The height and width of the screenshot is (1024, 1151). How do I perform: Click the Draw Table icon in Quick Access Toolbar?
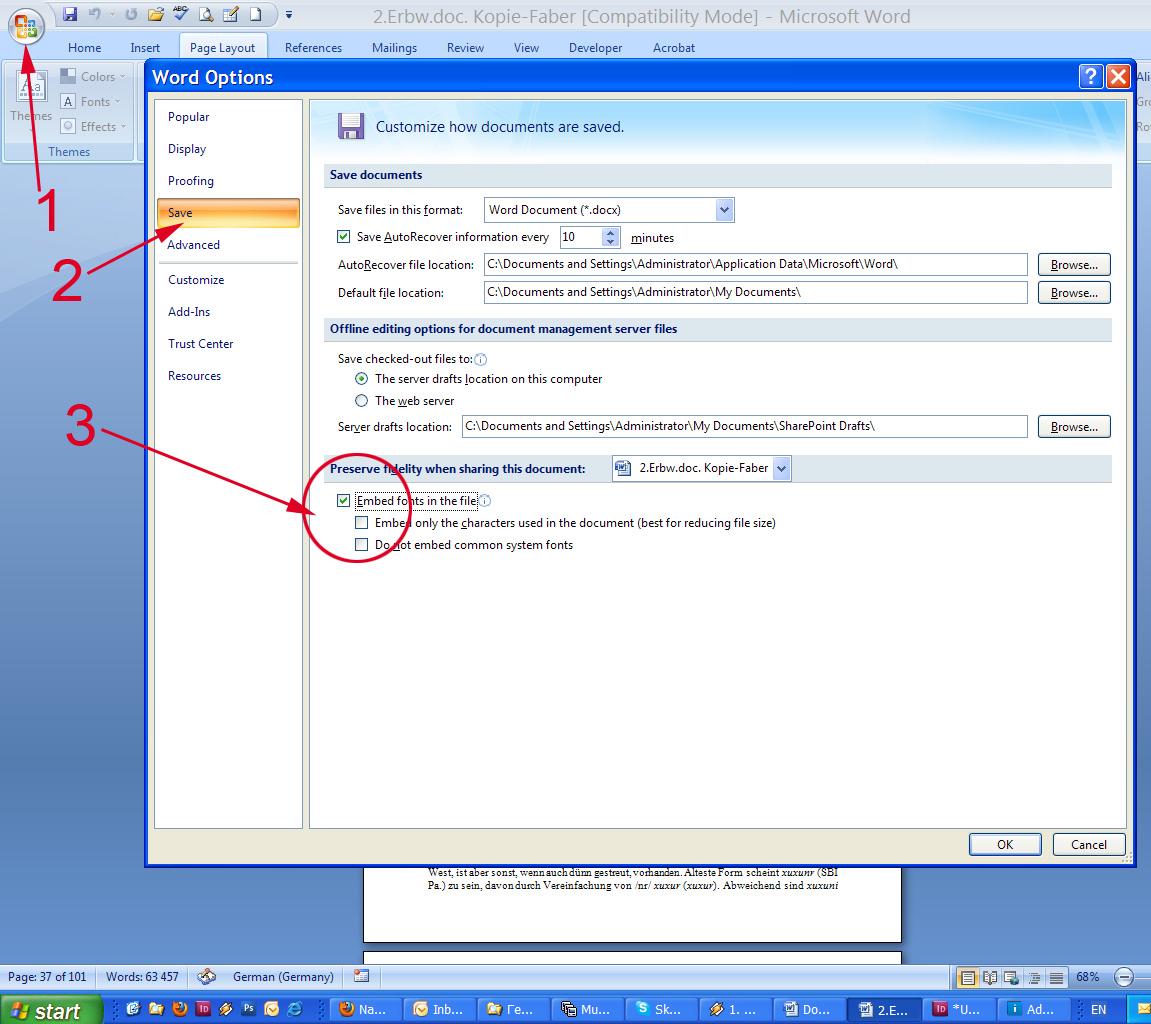tap(230, 14)
